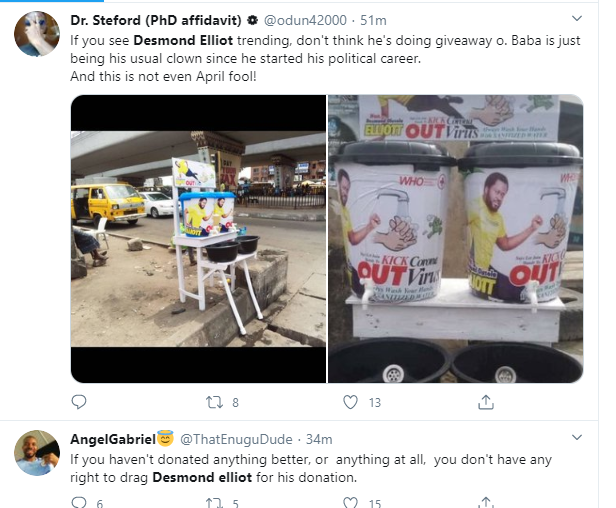Open Dr. Steford's profile picture
This screenshot has height=508, width=616.
coord(36,36)
